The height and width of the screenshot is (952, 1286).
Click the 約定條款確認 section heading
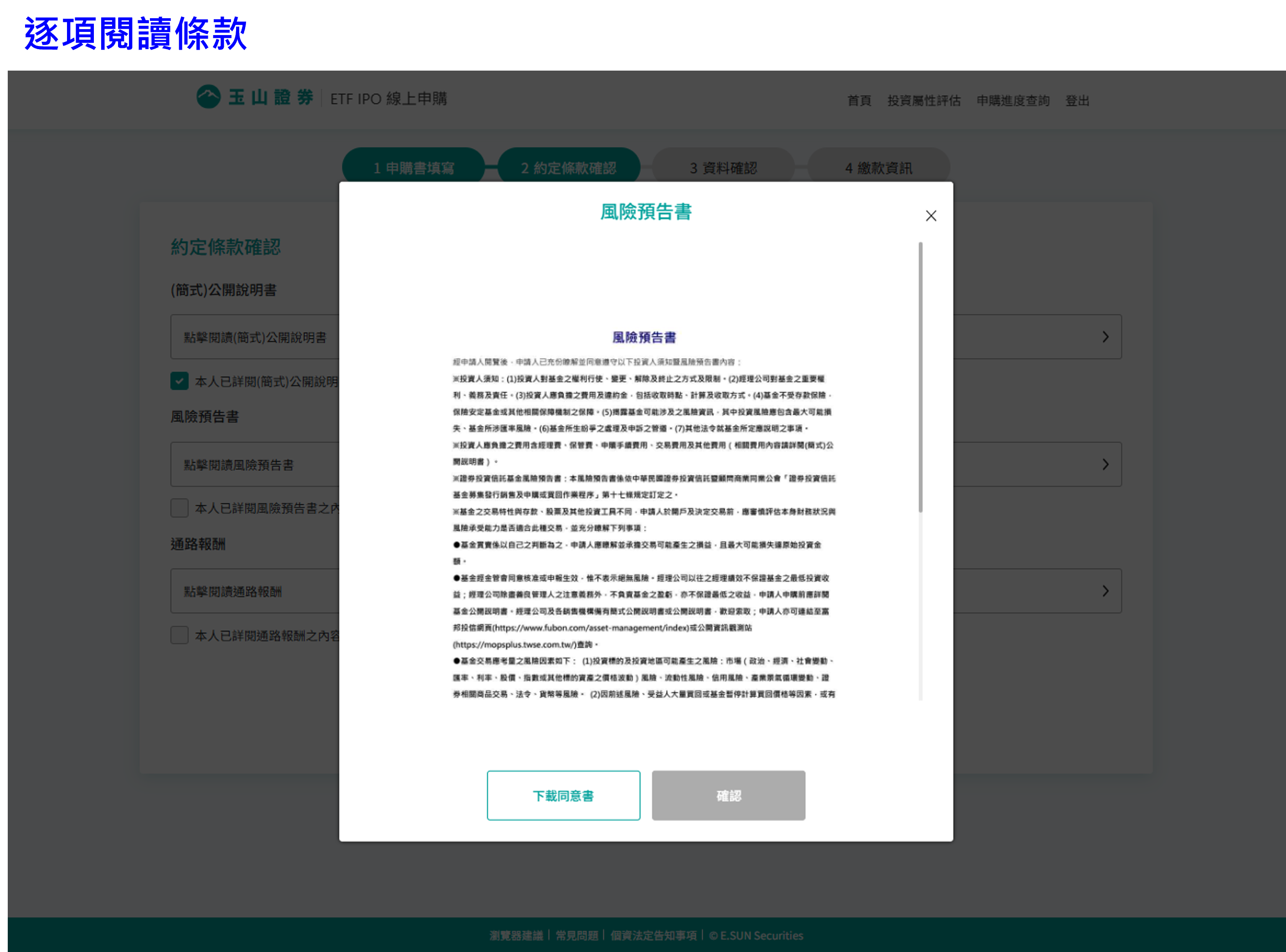coord(226,246)
